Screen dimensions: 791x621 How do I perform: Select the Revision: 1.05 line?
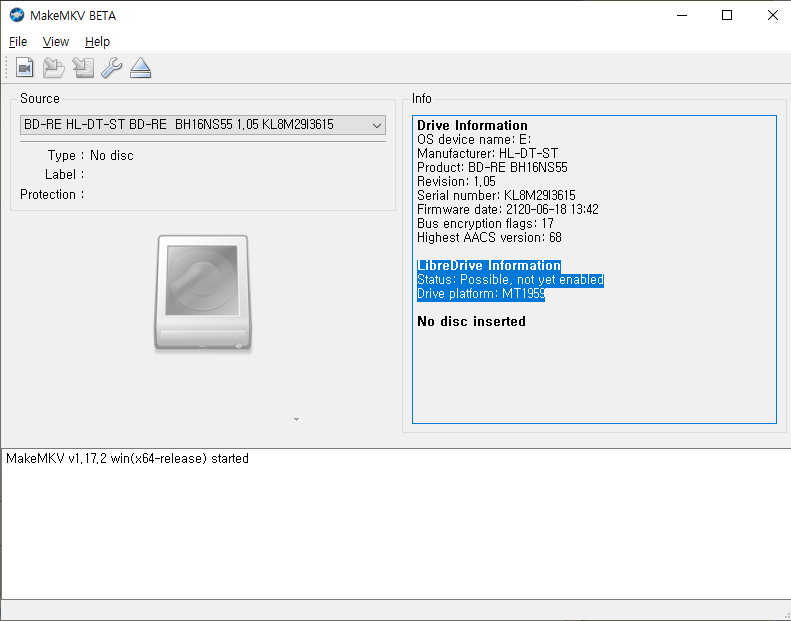pyautogui.click(x=457, y=182)
